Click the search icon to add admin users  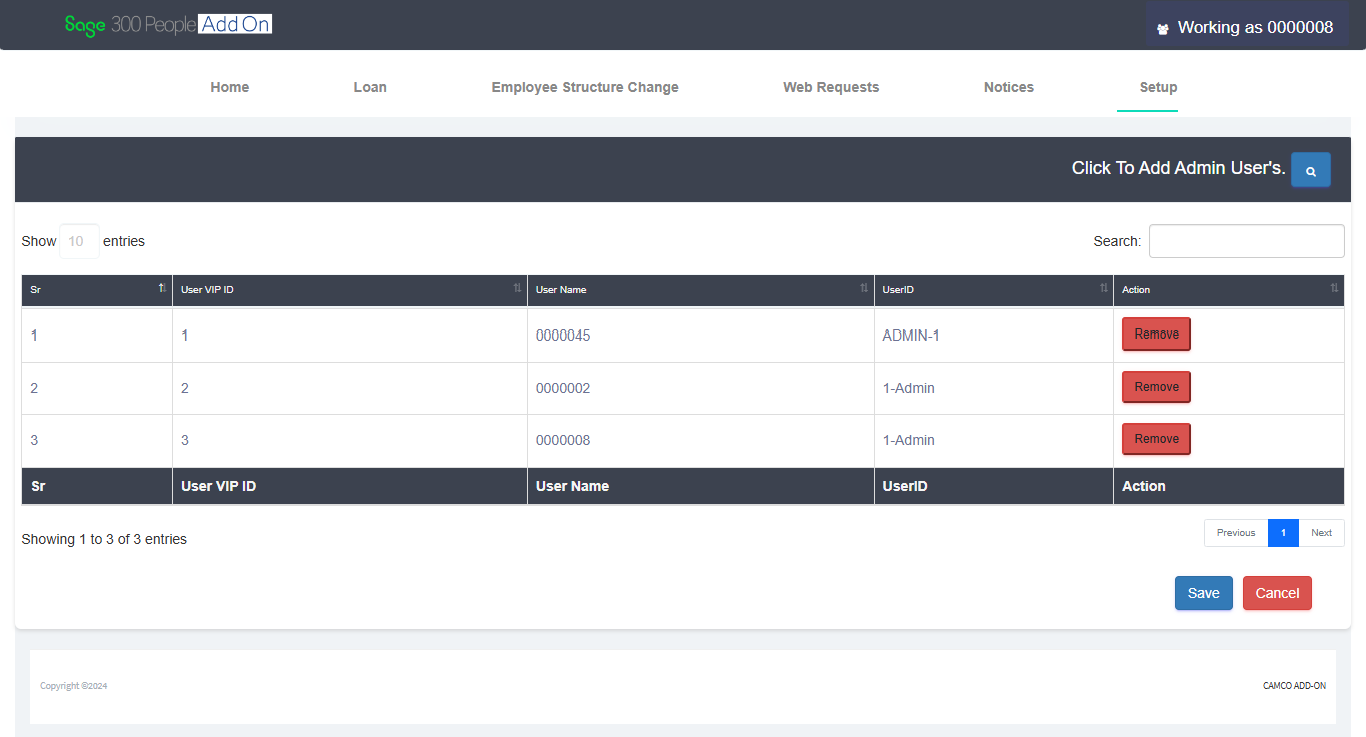(1310, 170)
